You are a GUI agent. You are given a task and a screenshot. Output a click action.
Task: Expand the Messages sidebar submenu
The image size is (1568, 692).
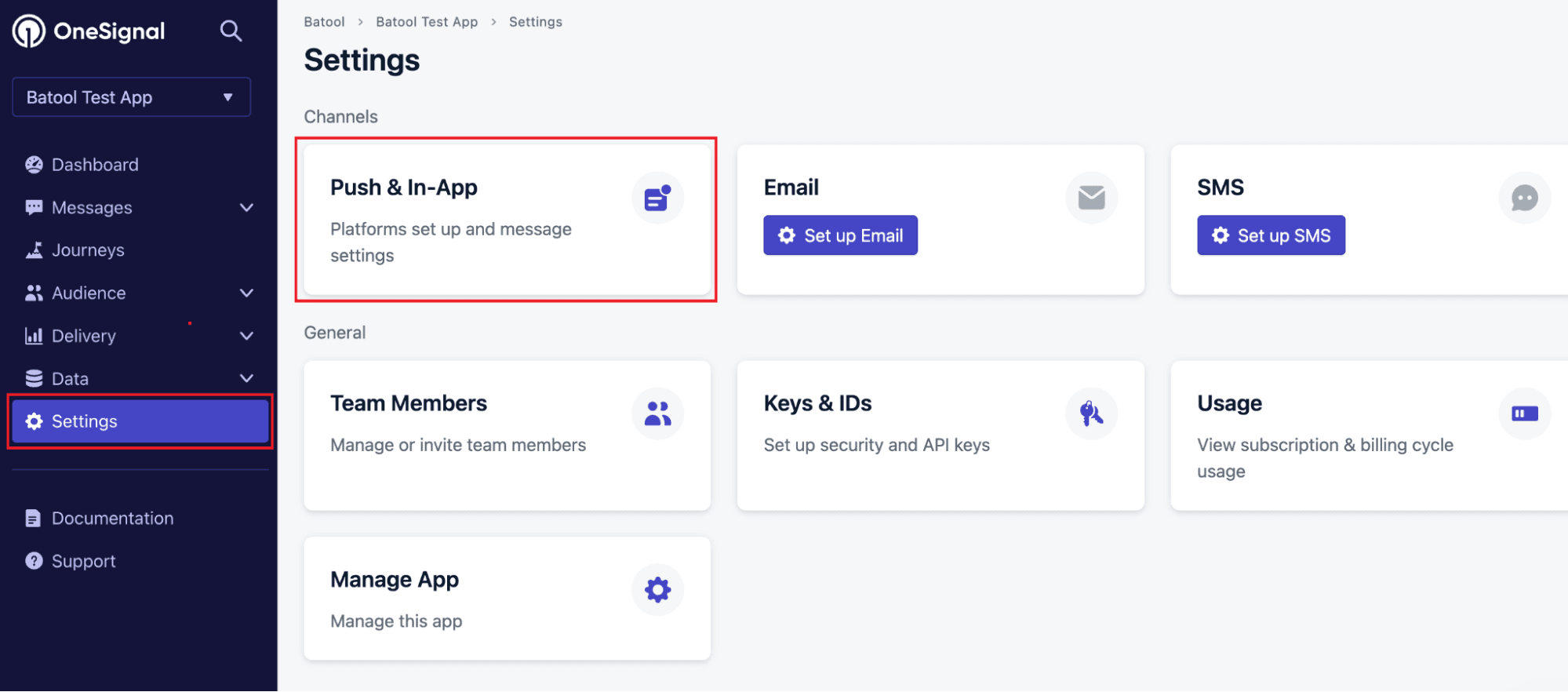246,208
